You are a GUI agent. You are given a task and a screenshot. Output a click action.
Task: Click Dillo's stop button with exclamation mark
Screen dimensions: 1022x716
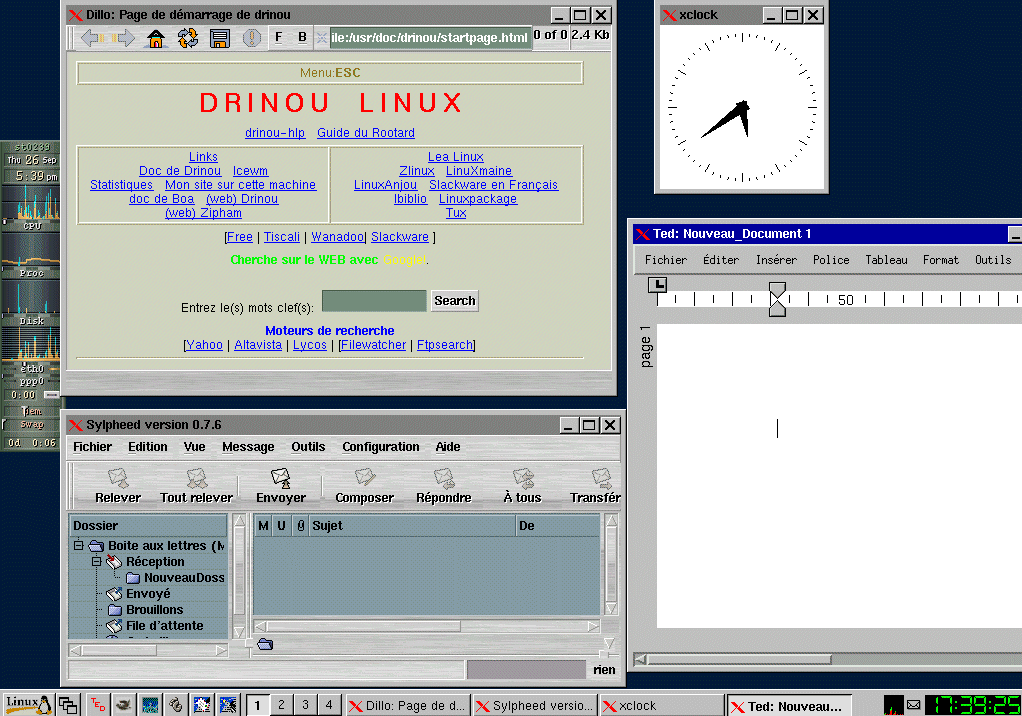tap(252, 38)
